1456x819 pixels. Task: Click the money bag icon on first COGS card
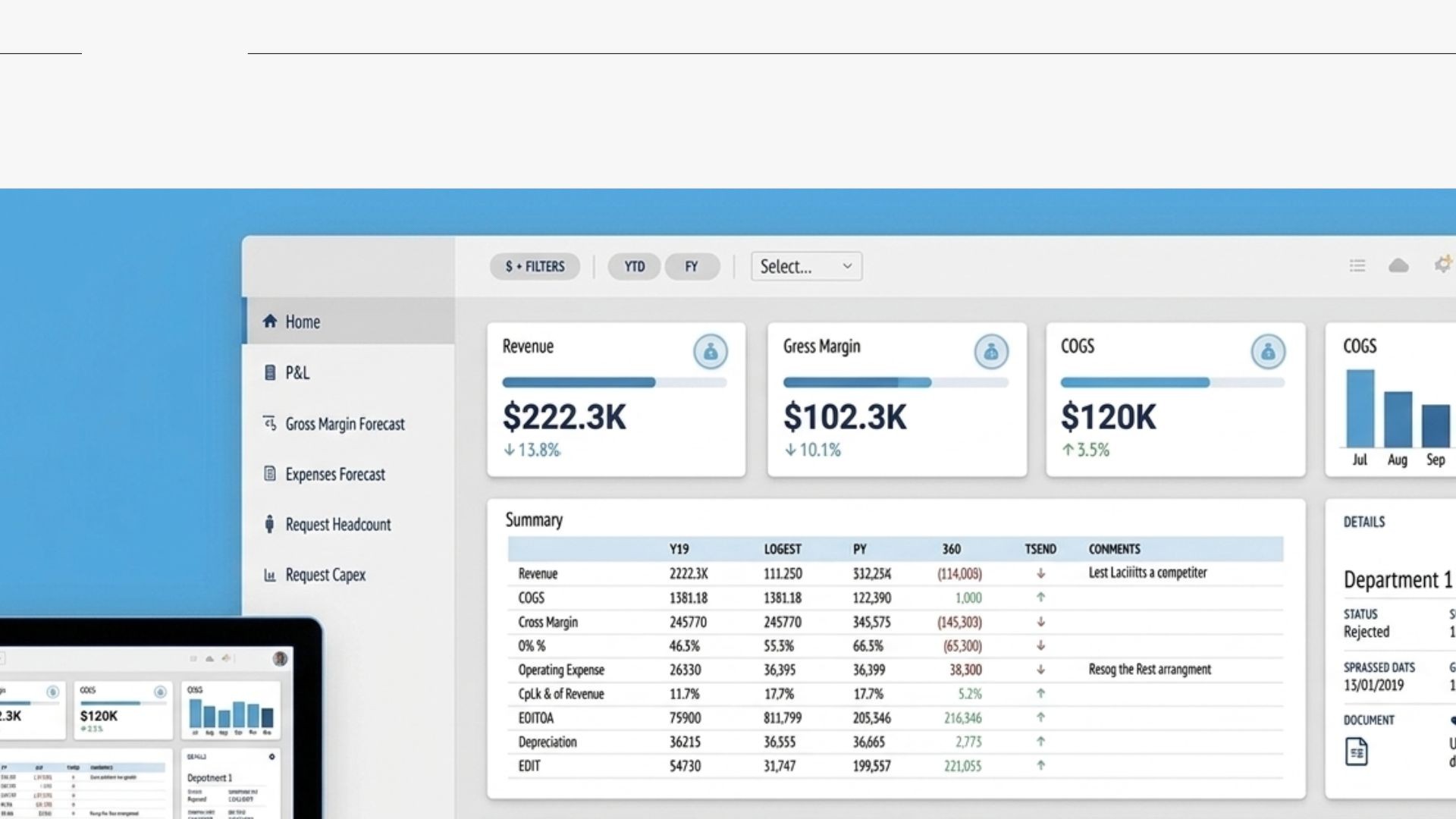point(1268,352)
